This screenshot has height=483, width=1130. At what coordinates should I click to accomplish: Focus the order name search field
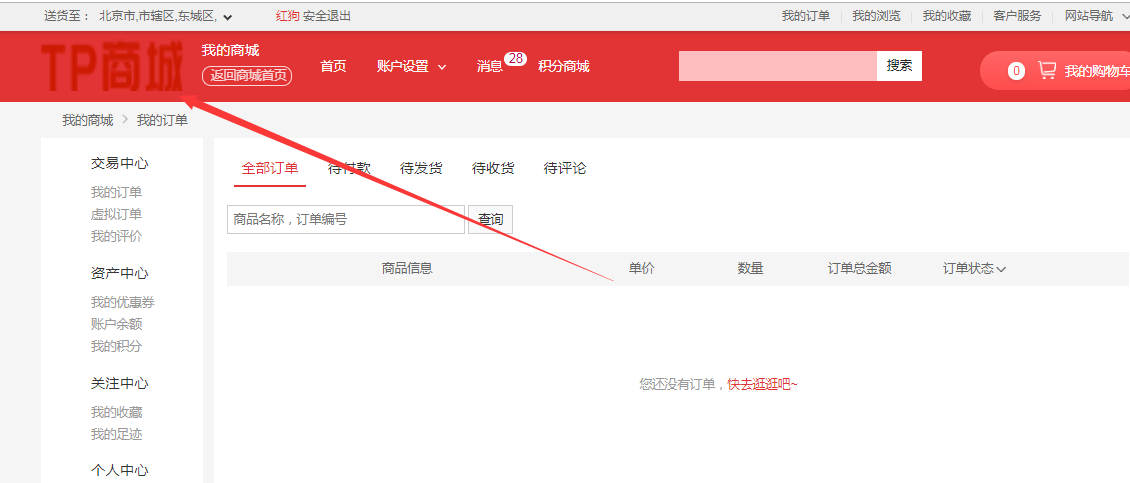(x=345, y=219)
